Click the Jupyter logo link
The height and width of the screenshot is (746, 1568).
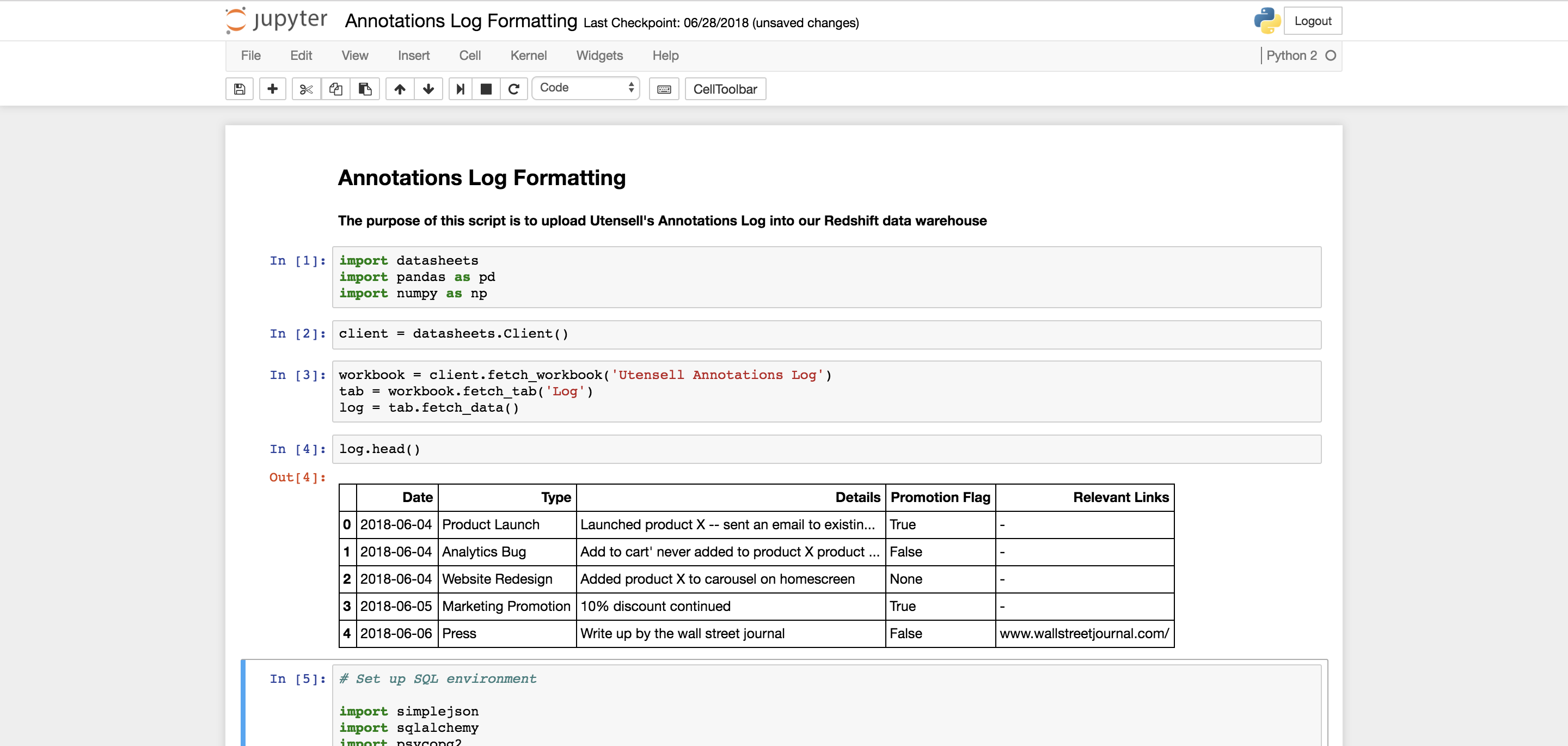click(x=277, y=20)
